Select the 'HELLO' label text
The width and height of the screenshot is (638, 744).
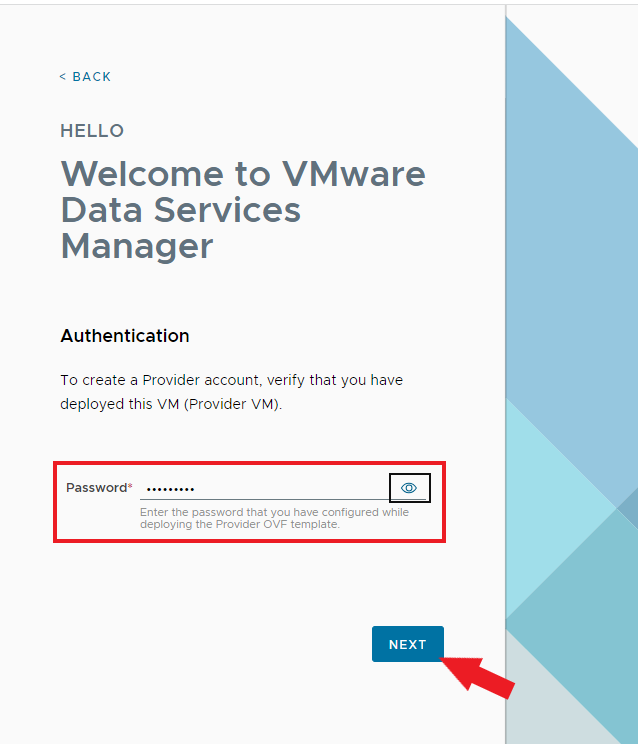click(92, 131)
